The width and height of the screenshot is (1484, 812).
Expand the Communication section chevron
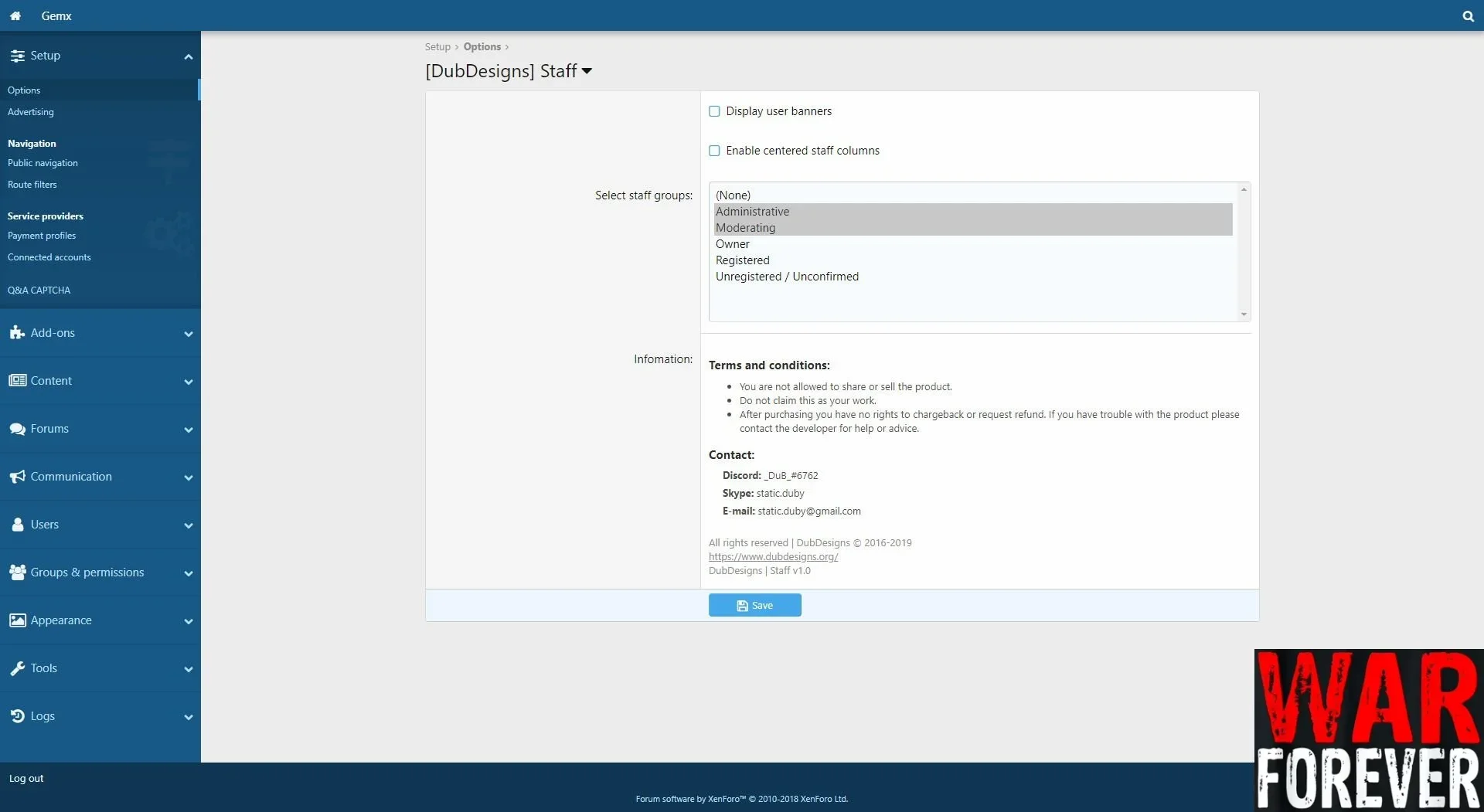[188, 477]
